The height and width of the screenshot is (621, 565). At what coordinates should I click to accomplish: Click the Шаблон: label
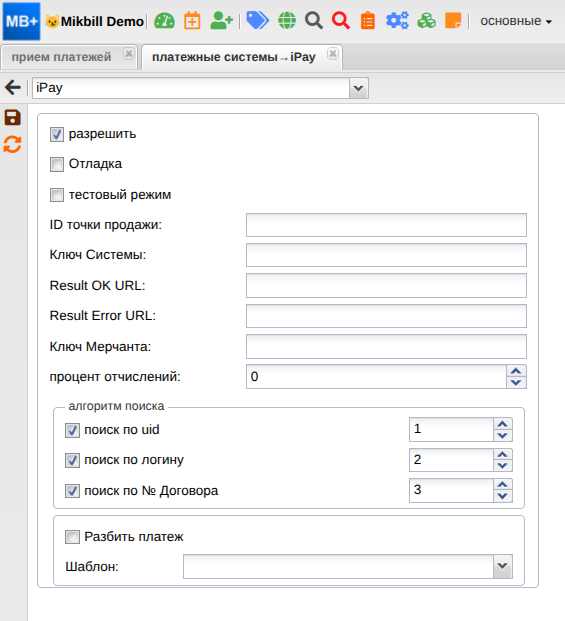click(x=92, y=567)
